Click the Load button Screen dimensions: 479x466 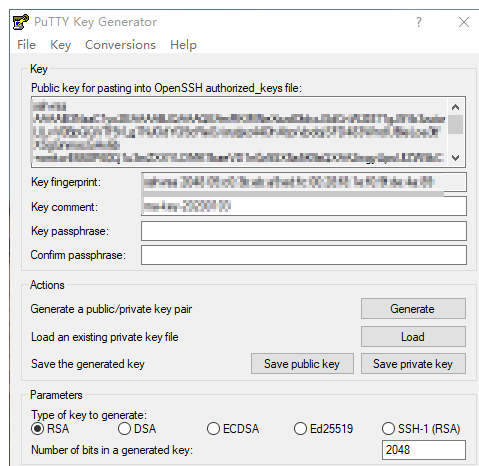413,337
